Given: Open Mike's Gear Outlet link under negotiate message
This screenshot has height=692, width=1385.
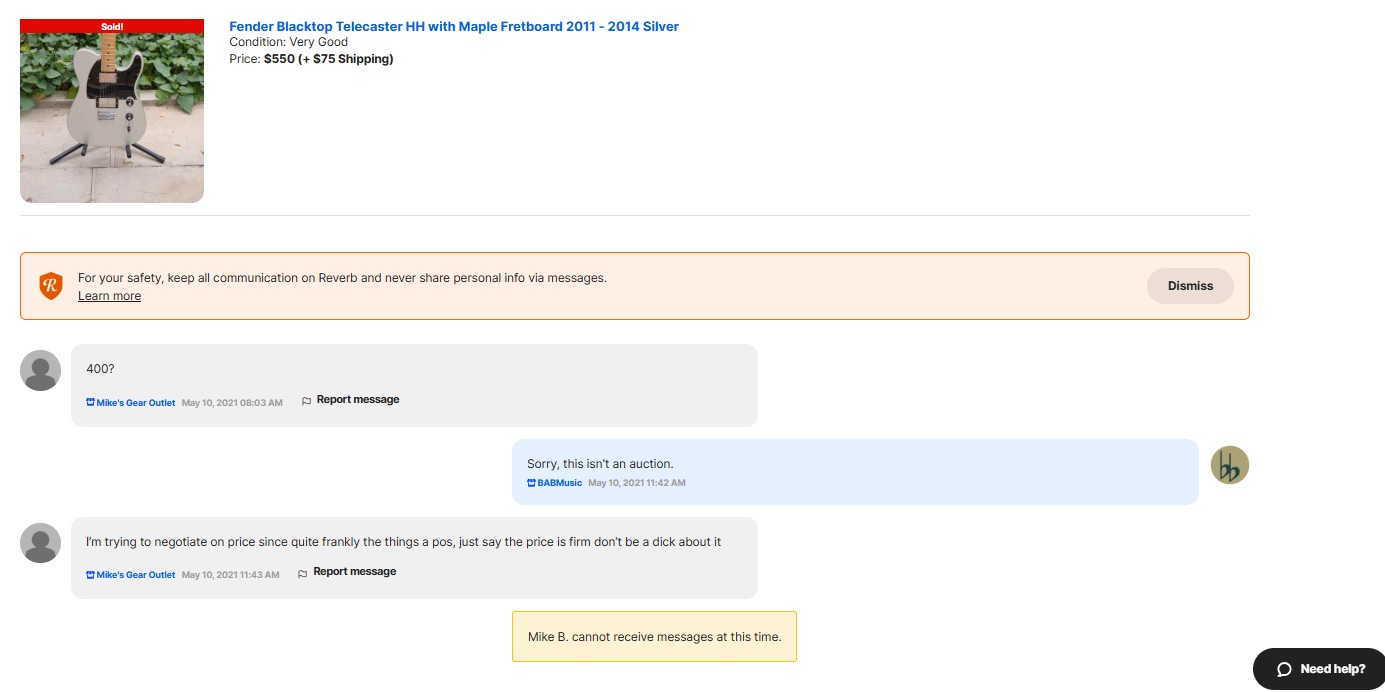Looking at the screenshot, I should [136, 575].
